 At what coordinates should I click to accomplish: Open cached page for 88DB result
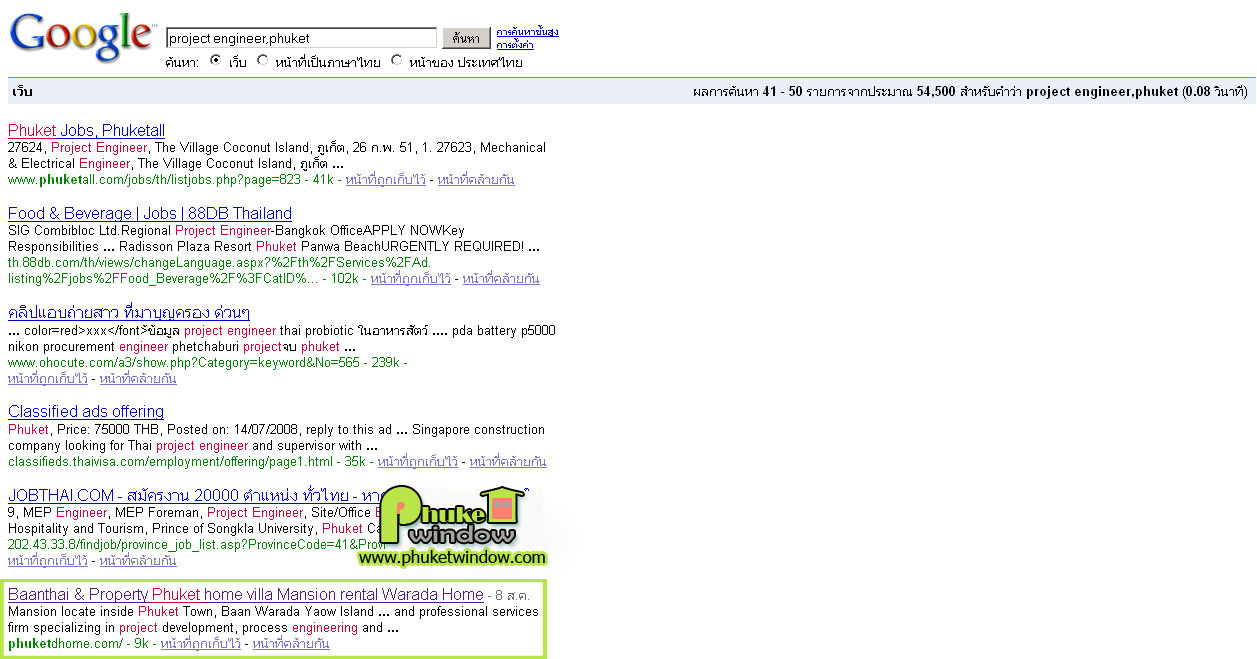click(x=410, y=279)
